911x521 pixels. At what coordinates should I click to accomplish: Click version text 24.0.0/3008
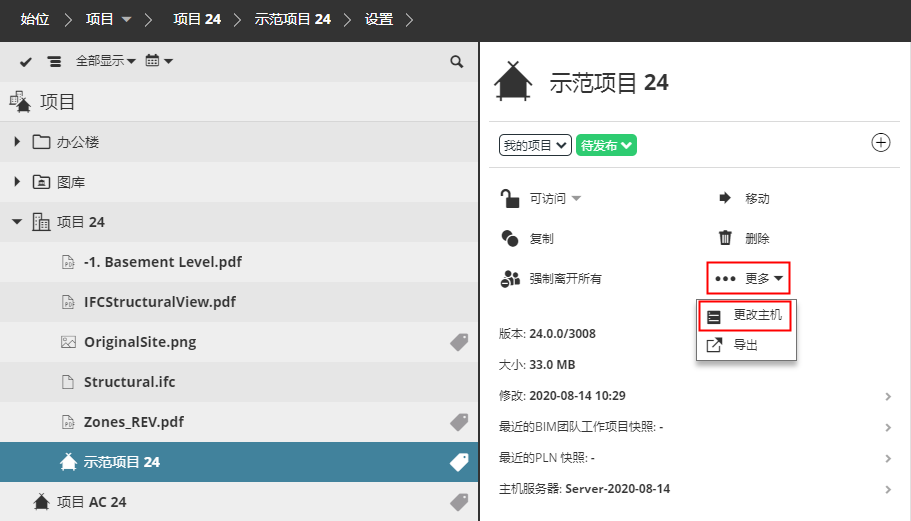tap(562, 334)
